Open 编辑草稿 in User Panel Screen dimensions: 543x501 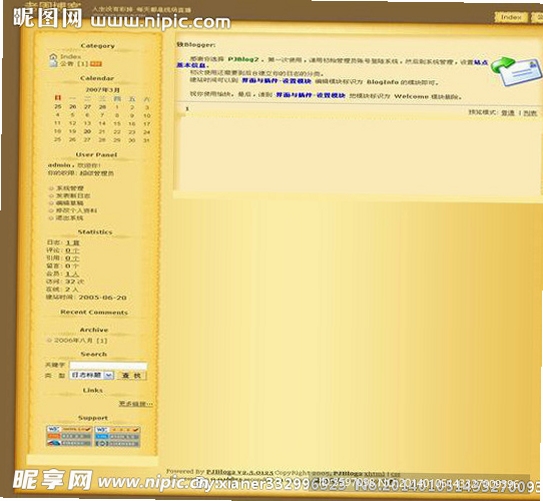coord(70,203)
